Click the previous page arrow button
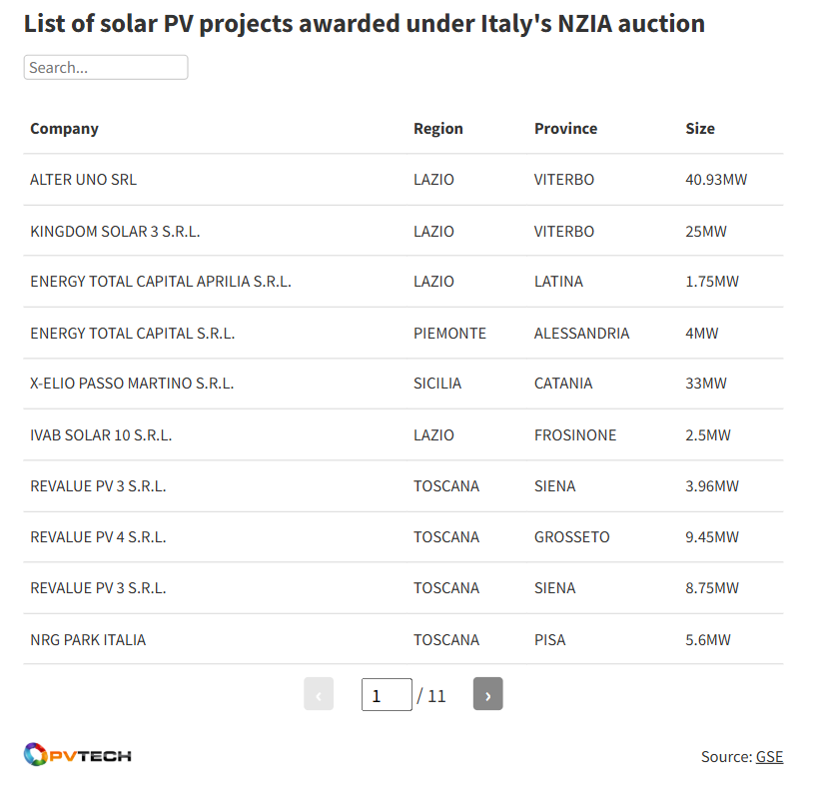Viewport: 819px width, 792px height. click(318, 694)
